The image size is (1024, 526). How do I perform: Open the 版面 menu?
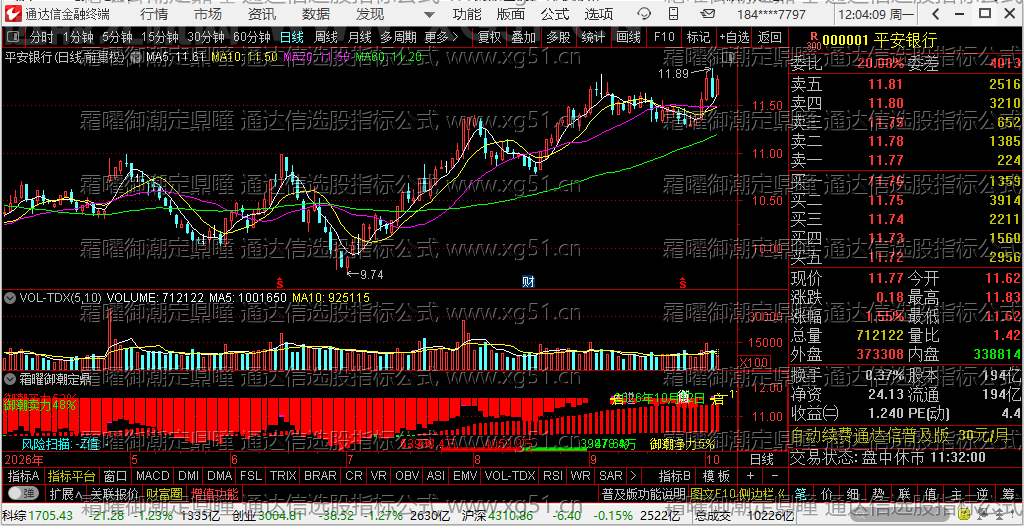(511, 14)
